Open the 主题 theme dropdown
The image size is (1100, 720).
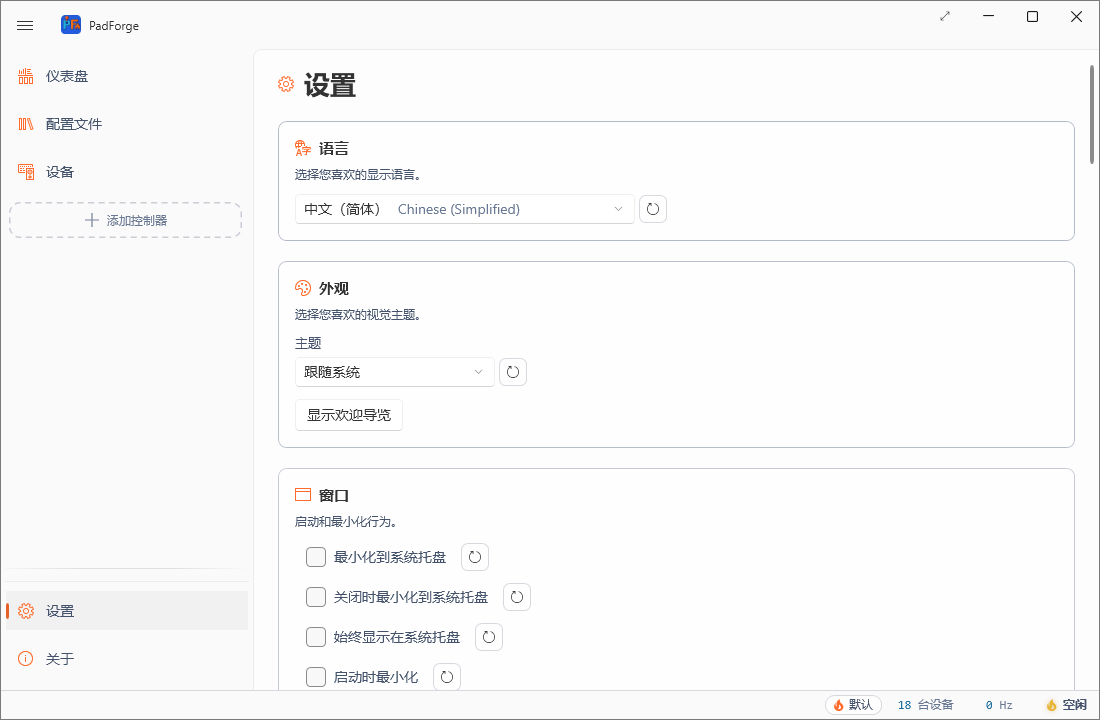[x=395, y=372]
